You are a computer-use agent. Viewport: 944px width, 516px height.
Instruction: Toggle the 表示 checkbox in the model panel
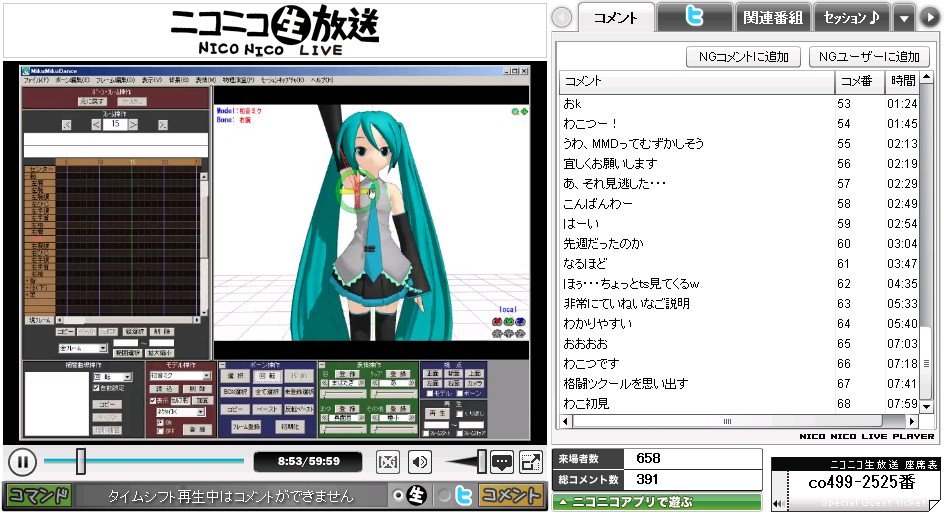point(153,400)
